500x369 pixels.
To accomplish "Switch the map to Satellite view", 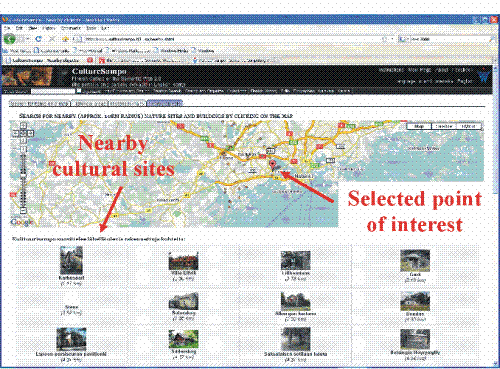I will tap(444, 126).
